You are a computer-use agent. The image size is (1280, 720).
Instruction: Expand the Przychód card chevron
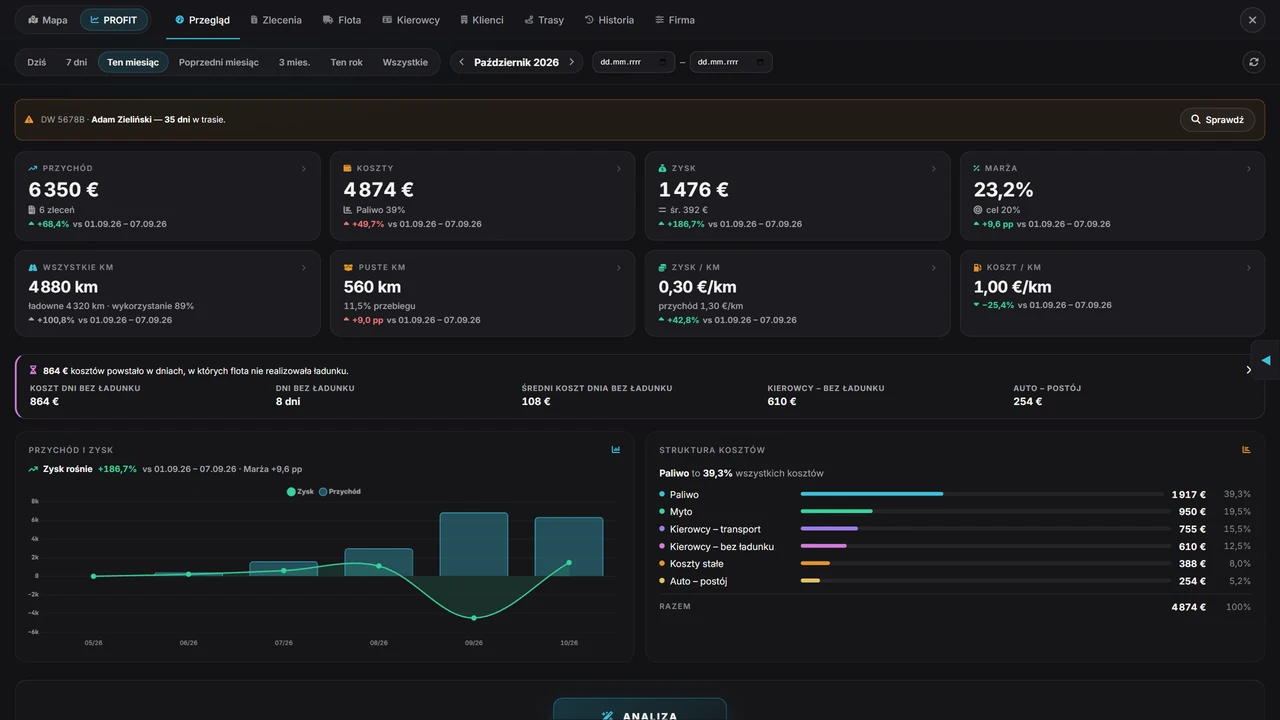304,169
